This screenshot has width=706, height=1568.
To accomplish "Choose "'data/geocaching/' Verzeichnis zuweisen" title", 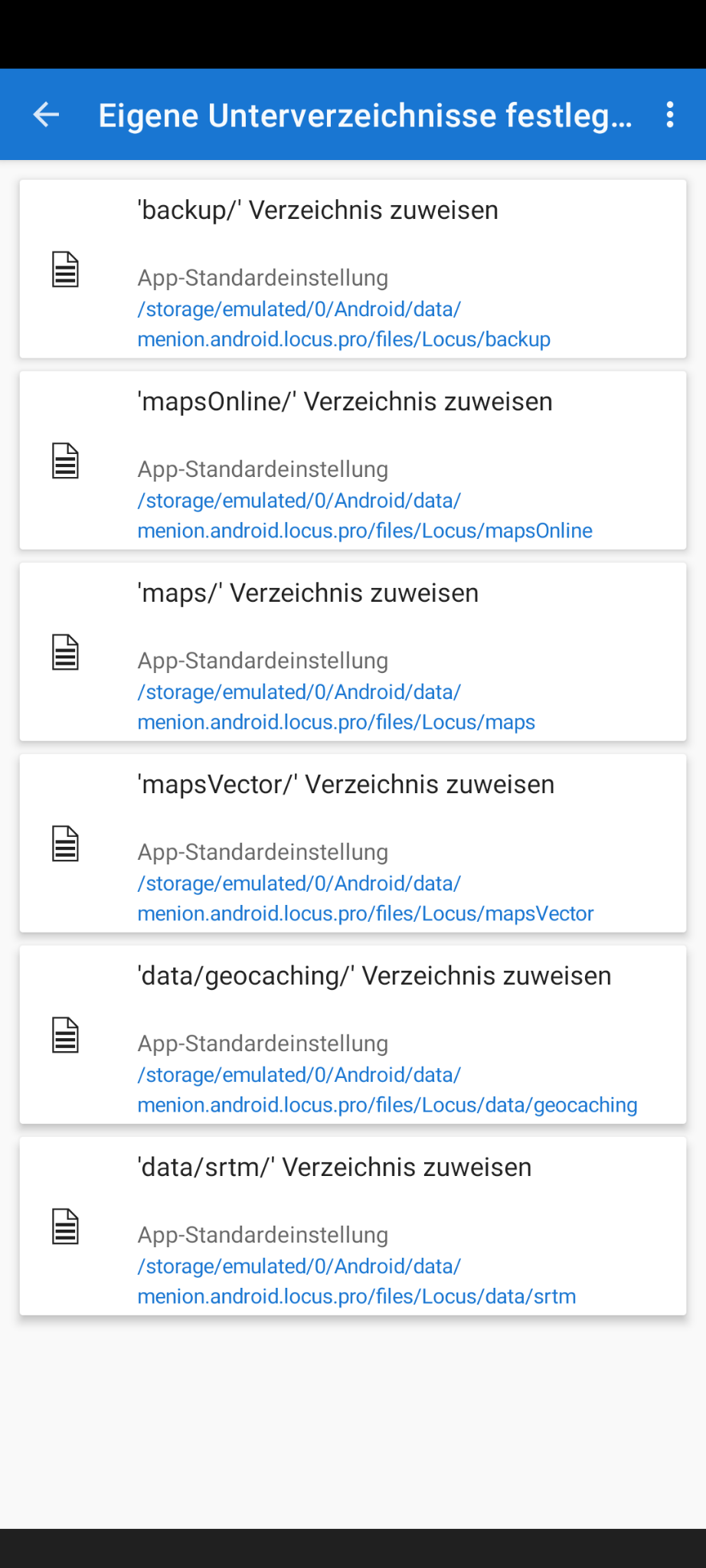I will [374, 976].
